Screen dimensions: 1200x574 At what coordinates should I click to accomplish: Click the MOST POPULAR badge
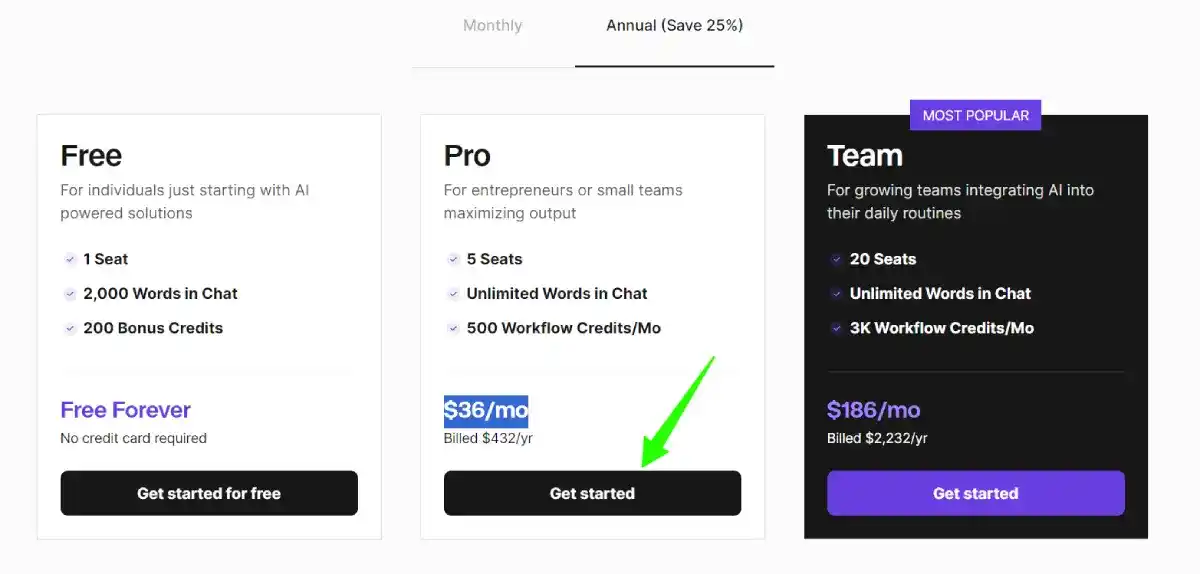pos(975,115)
